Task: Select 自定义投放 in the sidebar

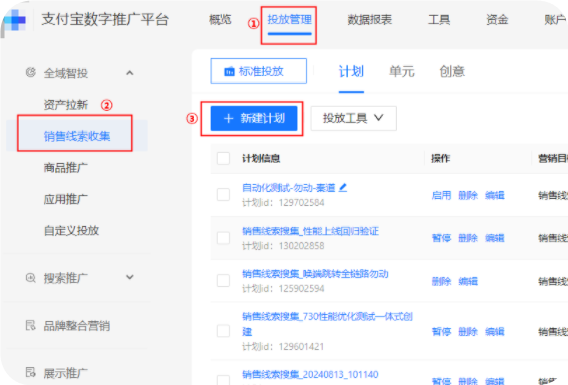Action: click(71, 230)
